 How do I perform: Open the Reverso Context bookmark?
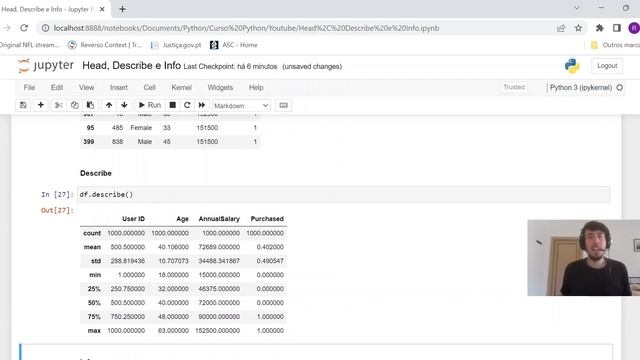tap(104, 45)
